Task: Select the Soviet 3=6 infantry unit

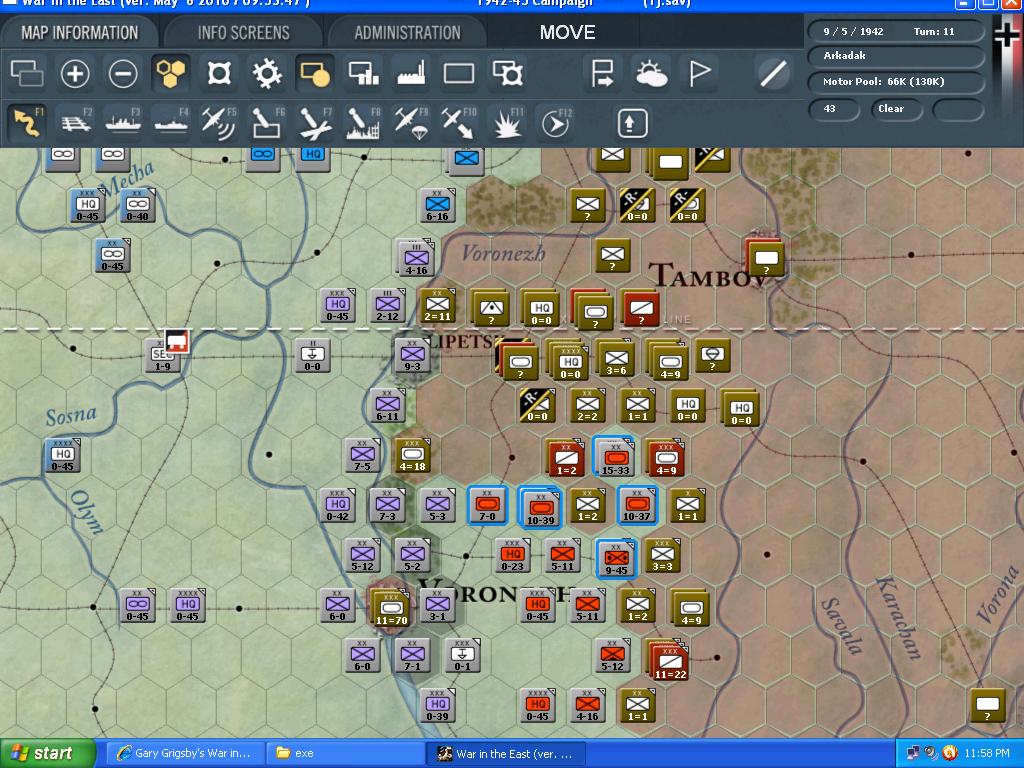Action: [616, 360]
